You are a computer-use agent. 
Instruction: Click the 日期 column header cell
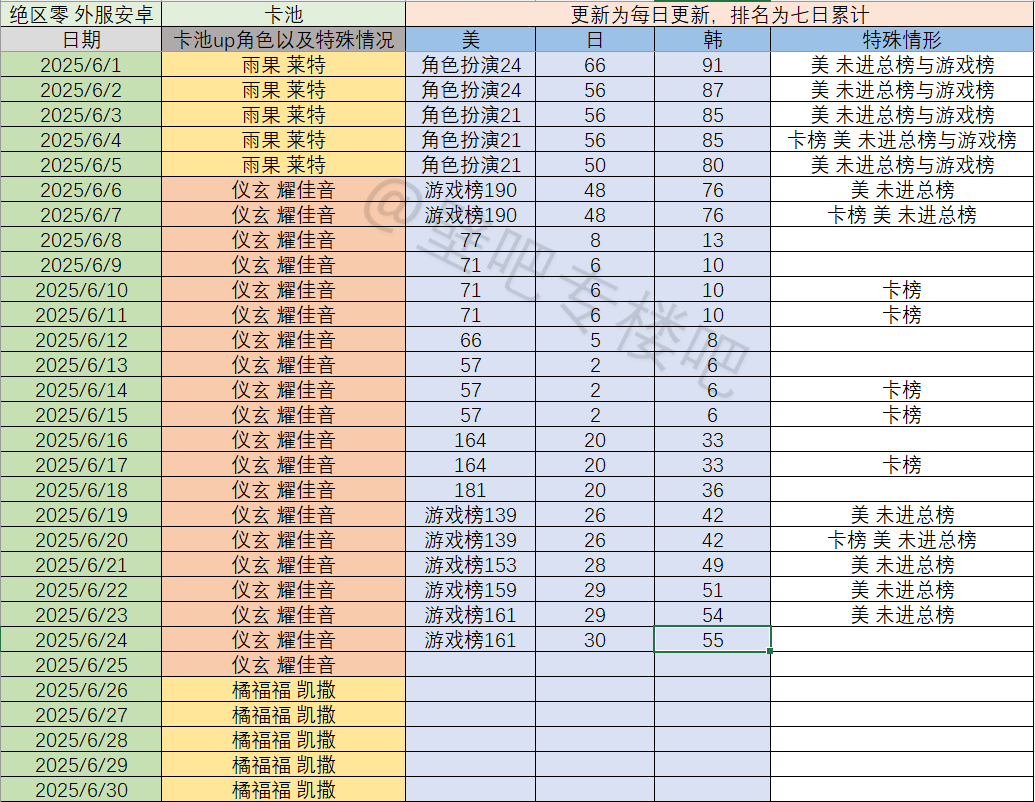81,40
